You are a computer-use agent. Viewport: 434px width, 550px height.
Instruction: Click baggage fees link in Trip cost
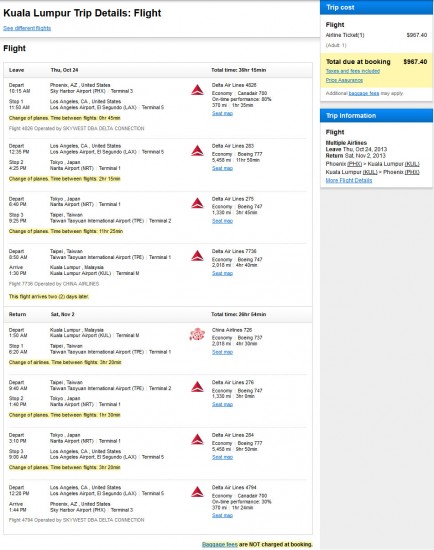click(364, 93)
